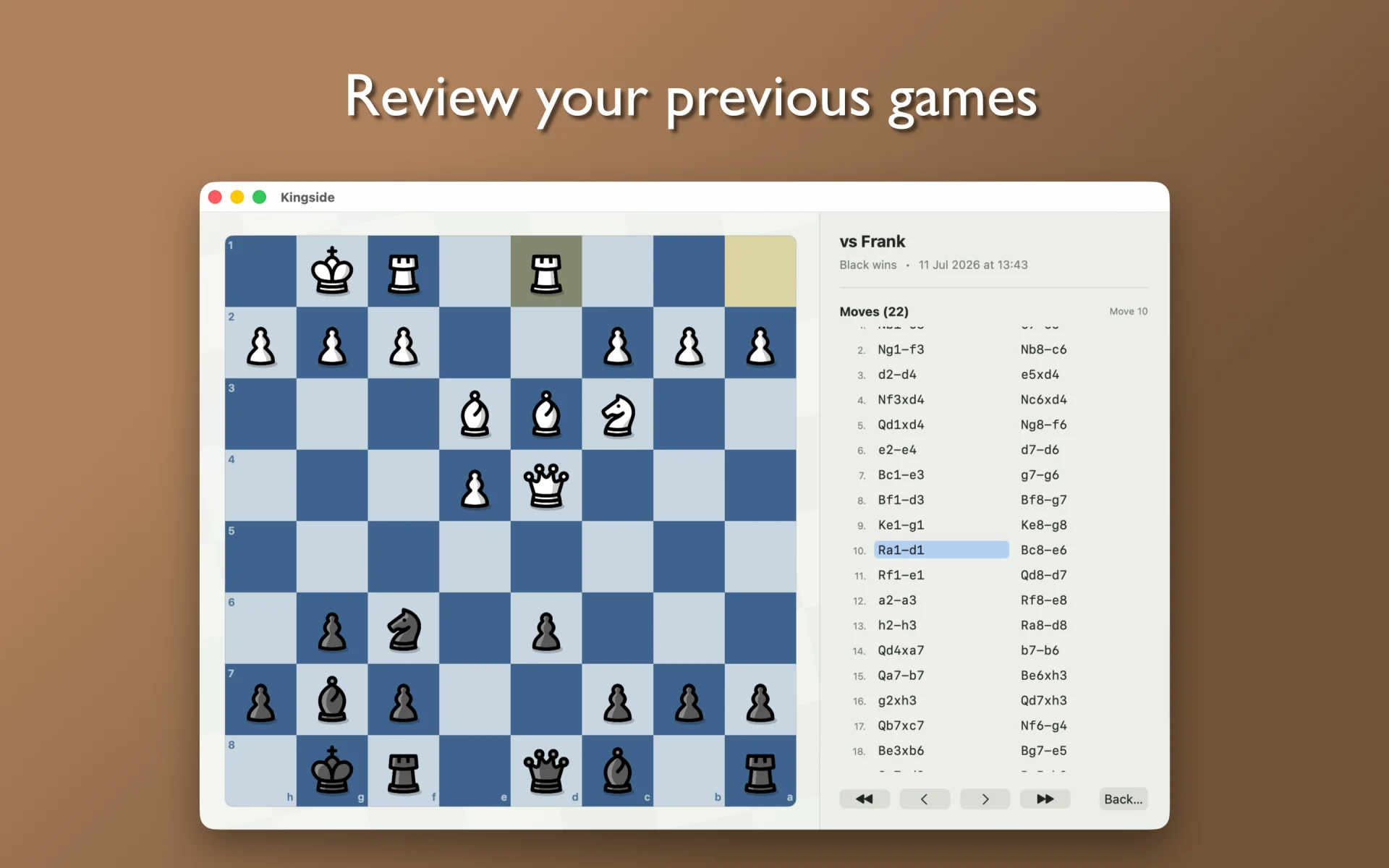This screenshot has width=1389, height=868.
Task: Select the white knight on c3
Action: tap(618, 415)
